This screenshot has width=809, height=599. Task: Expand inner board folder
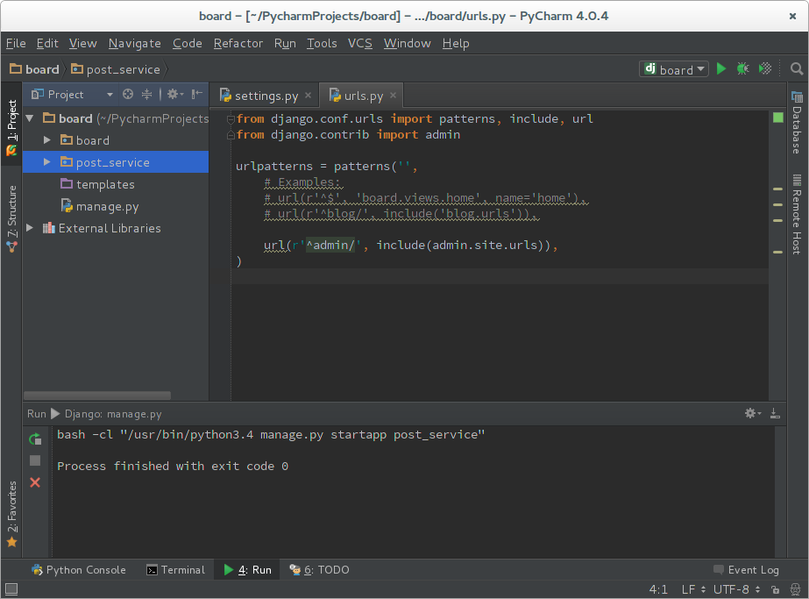(47, 140)
